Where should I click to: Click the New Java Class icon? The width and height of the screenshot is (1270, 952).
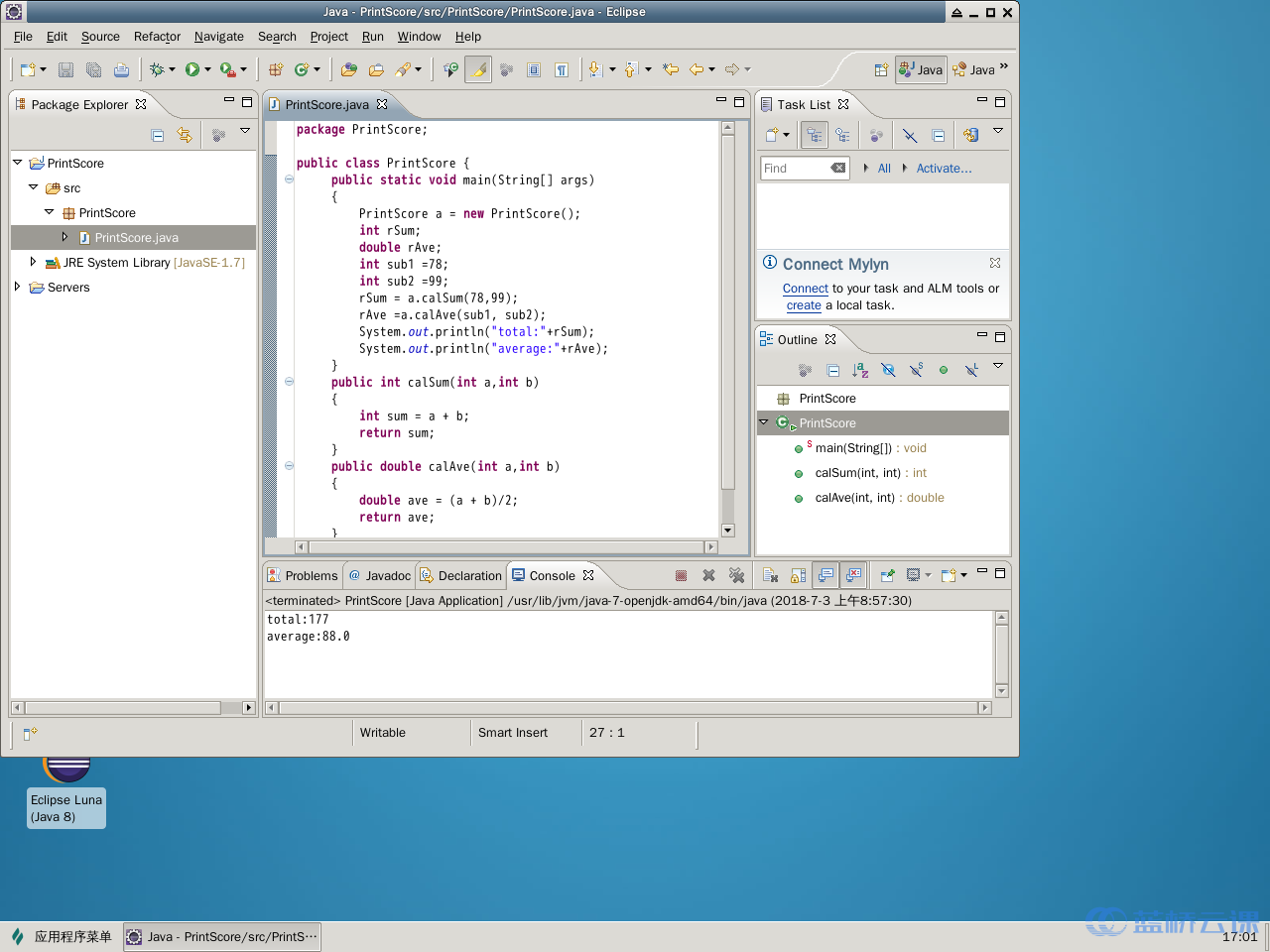[302, 69]
